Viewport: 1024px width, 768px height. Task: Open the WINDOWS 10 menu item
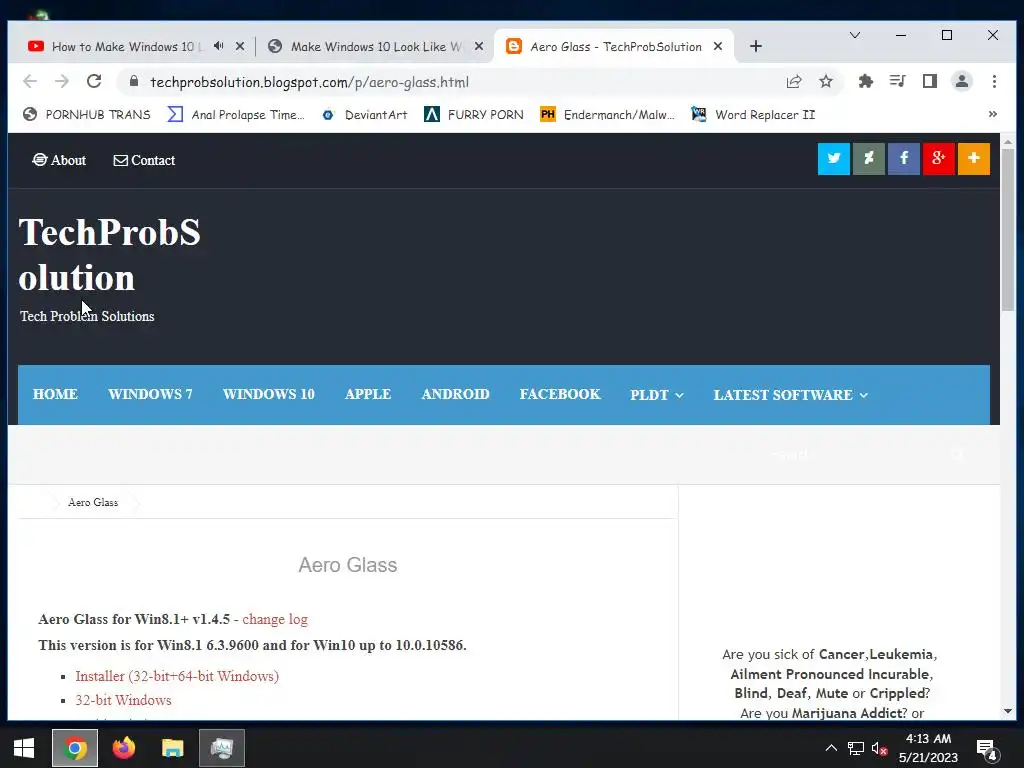pos(268,394)
